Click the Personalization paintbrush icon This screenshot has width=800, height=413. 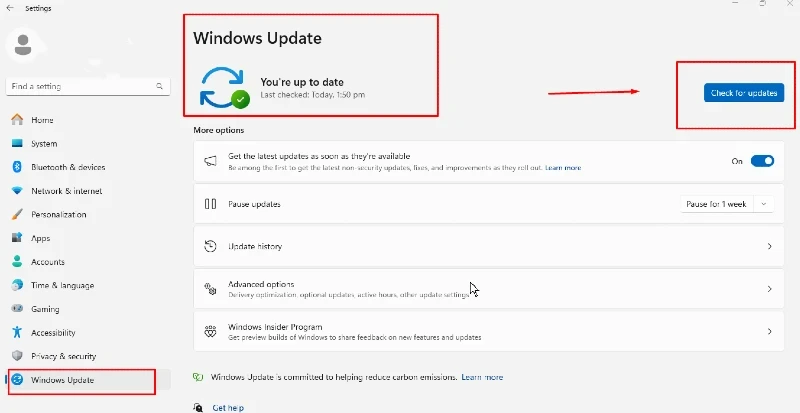point(17,214)
